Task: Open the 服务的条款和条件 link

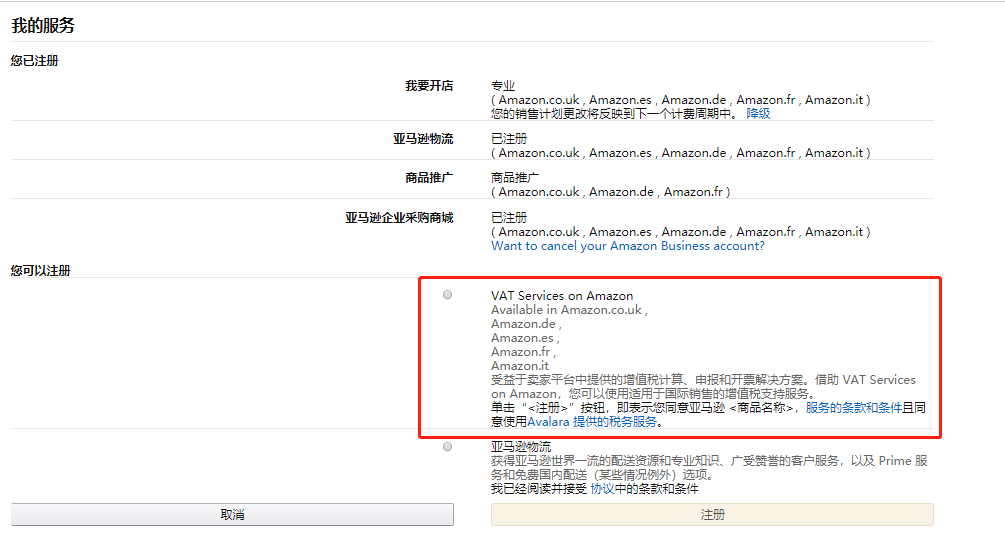Action: (x=854, y=408)
